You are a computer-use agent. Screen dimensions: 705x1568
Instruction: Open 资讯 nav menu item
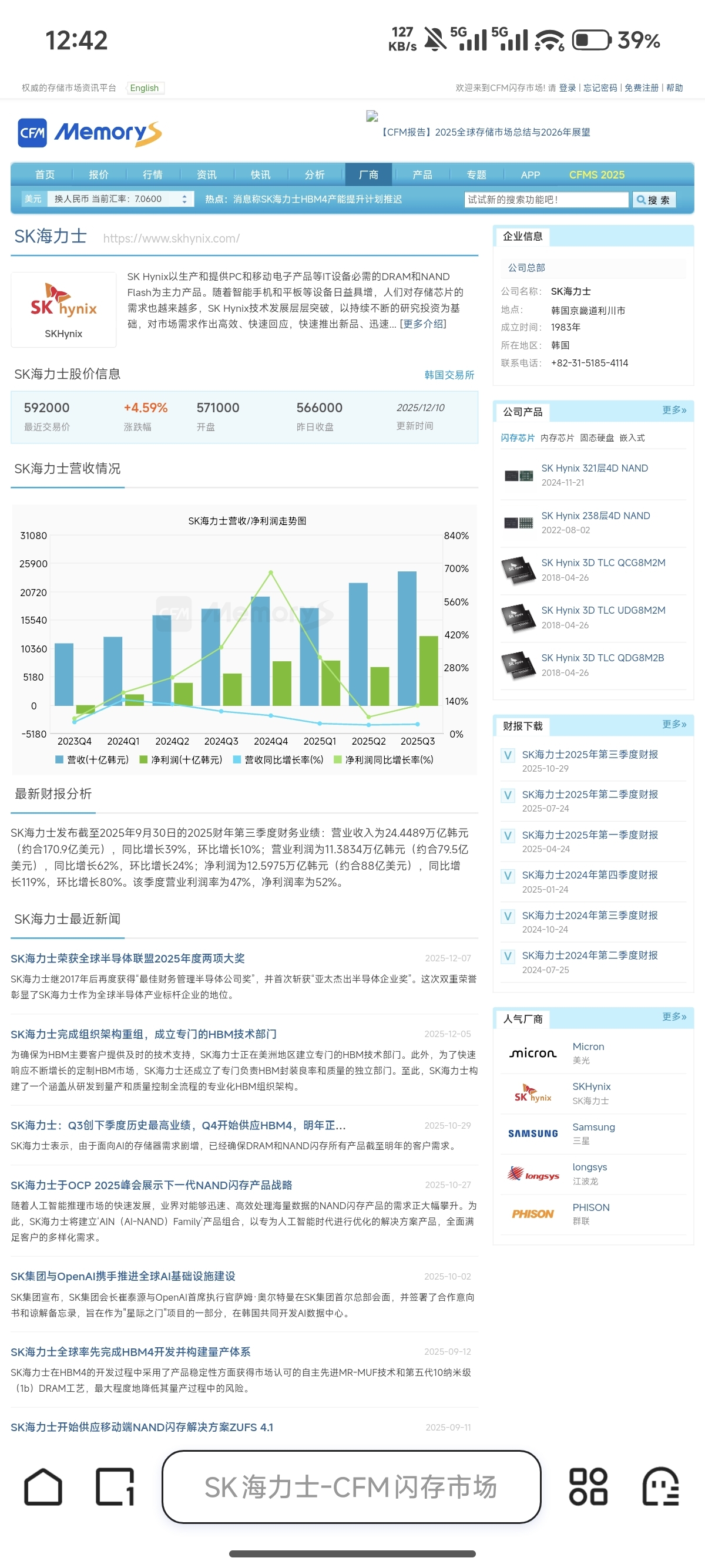click(206, 174)
